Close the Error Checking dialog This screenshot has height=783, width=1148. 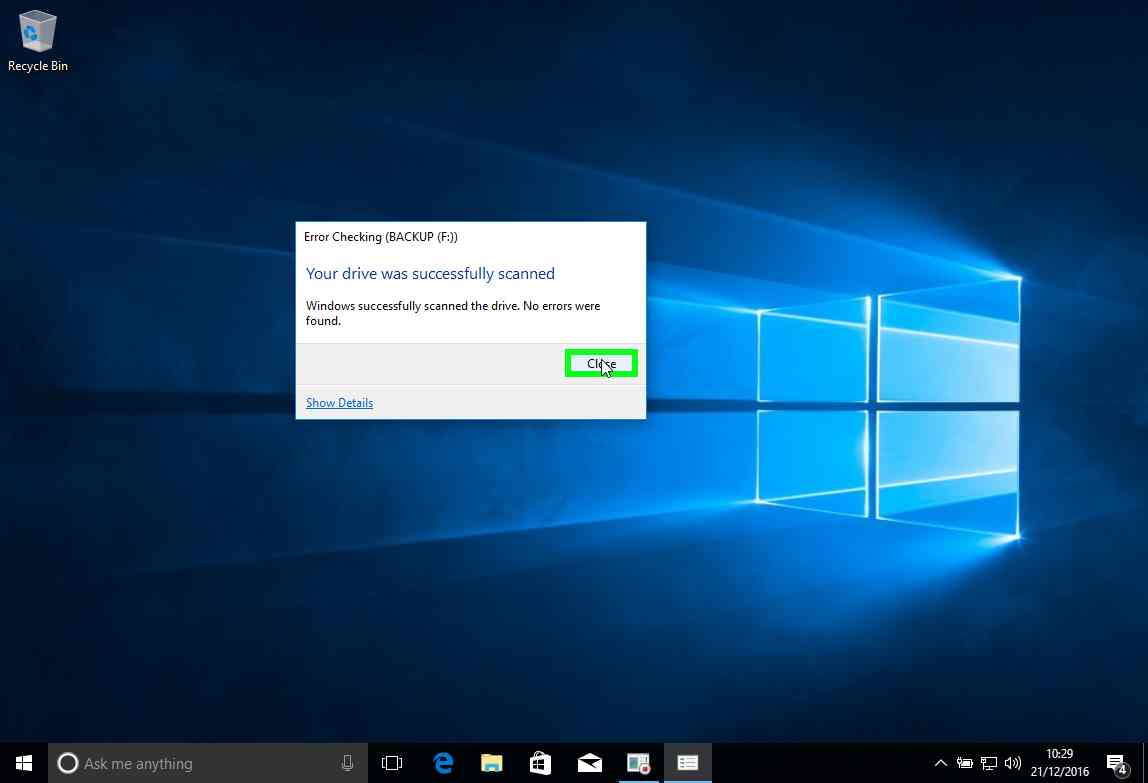pyautogui.click(x=601, y=363)
